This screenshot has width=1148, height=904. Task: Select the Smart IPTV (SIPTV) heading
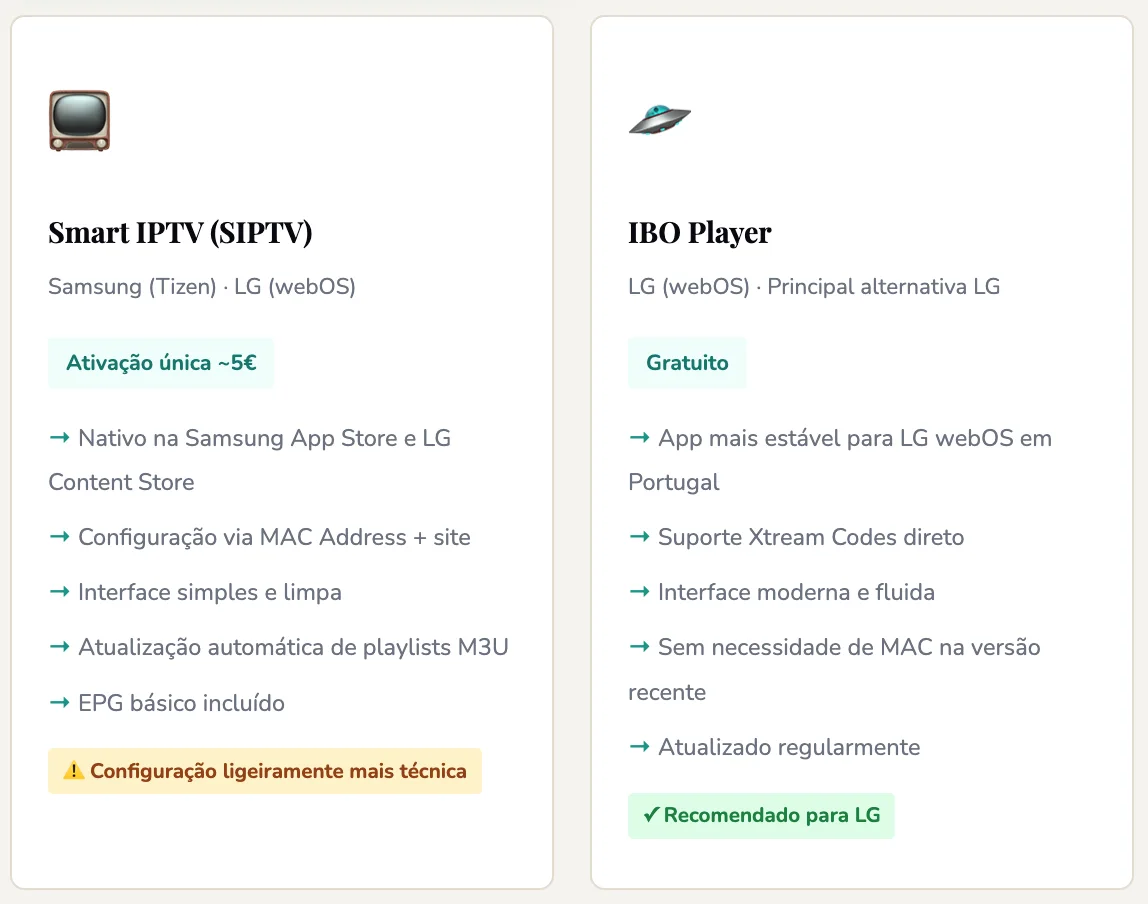tap(180, 232)
